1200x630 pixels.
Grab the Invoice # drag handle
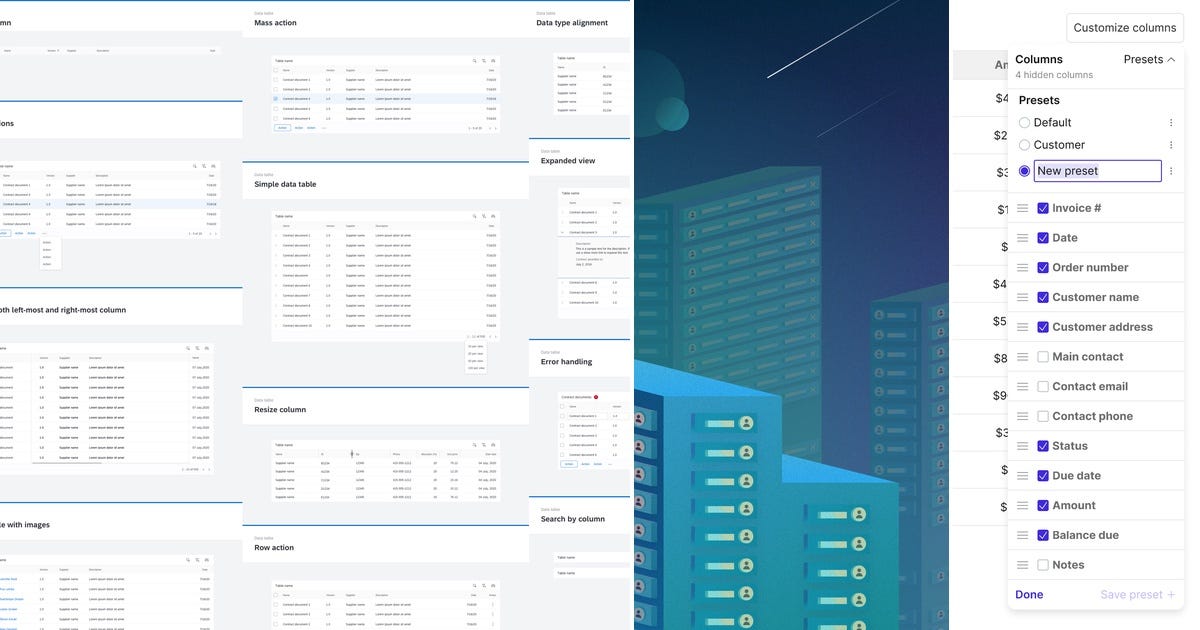pos(1022,208)
